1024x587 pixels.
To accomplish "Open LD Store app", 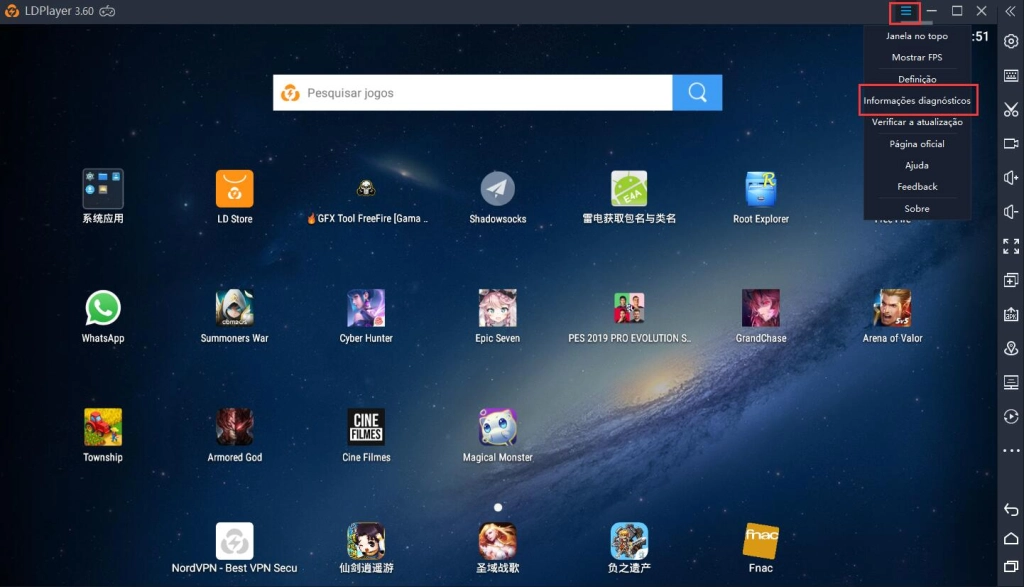I will point(234,197).
